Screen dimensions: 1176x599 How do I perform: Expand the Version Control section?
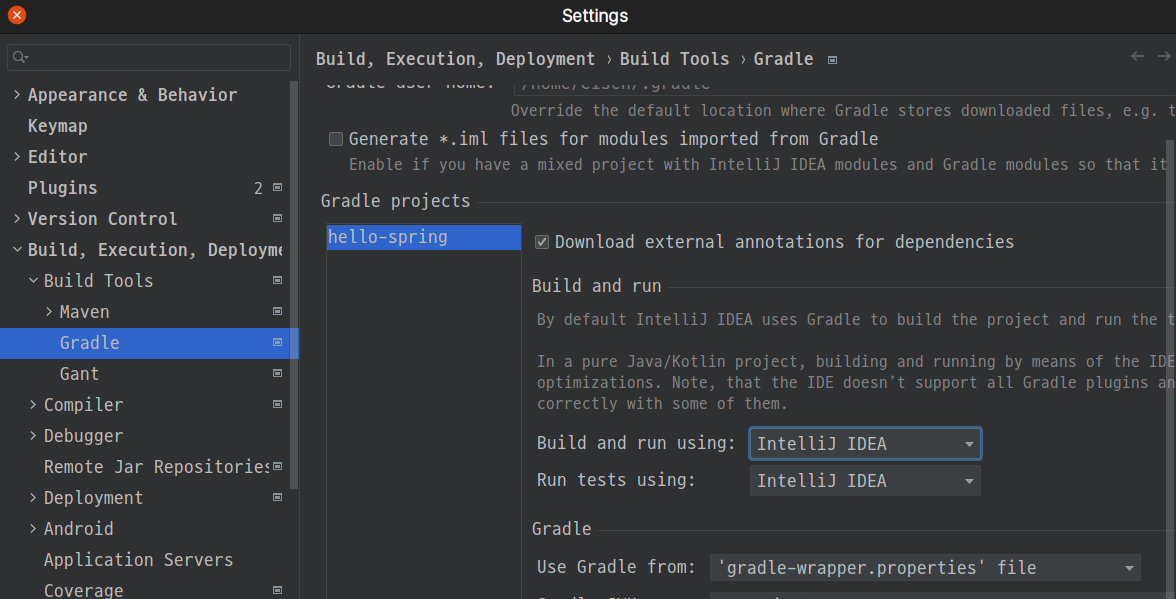[17, 218]
